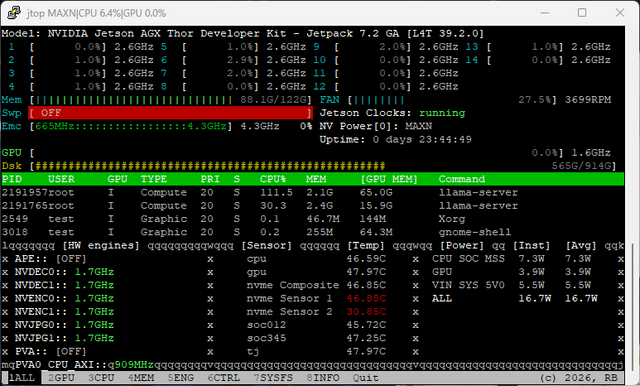Click the Model NVIDIA Jetson AGX Thor line
The height and width of the screenshot is (386, 640).
(243, 33)
